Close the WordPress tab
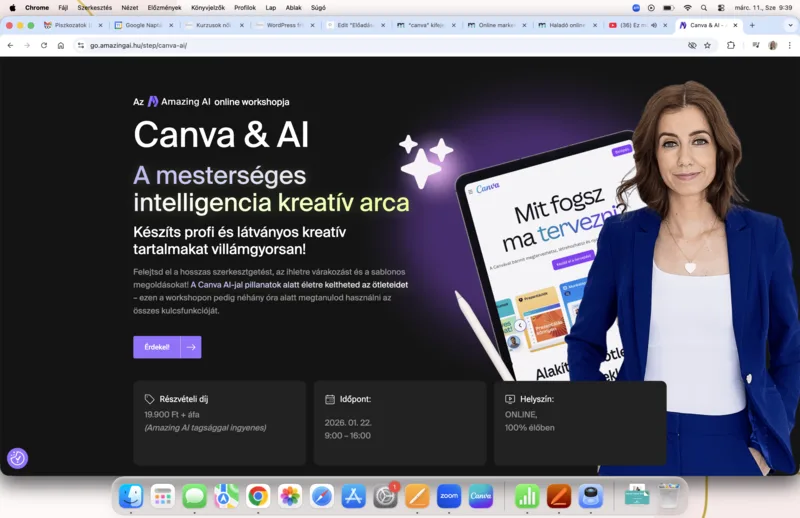The height and width of the screenshot is (518, 800). 312,25
